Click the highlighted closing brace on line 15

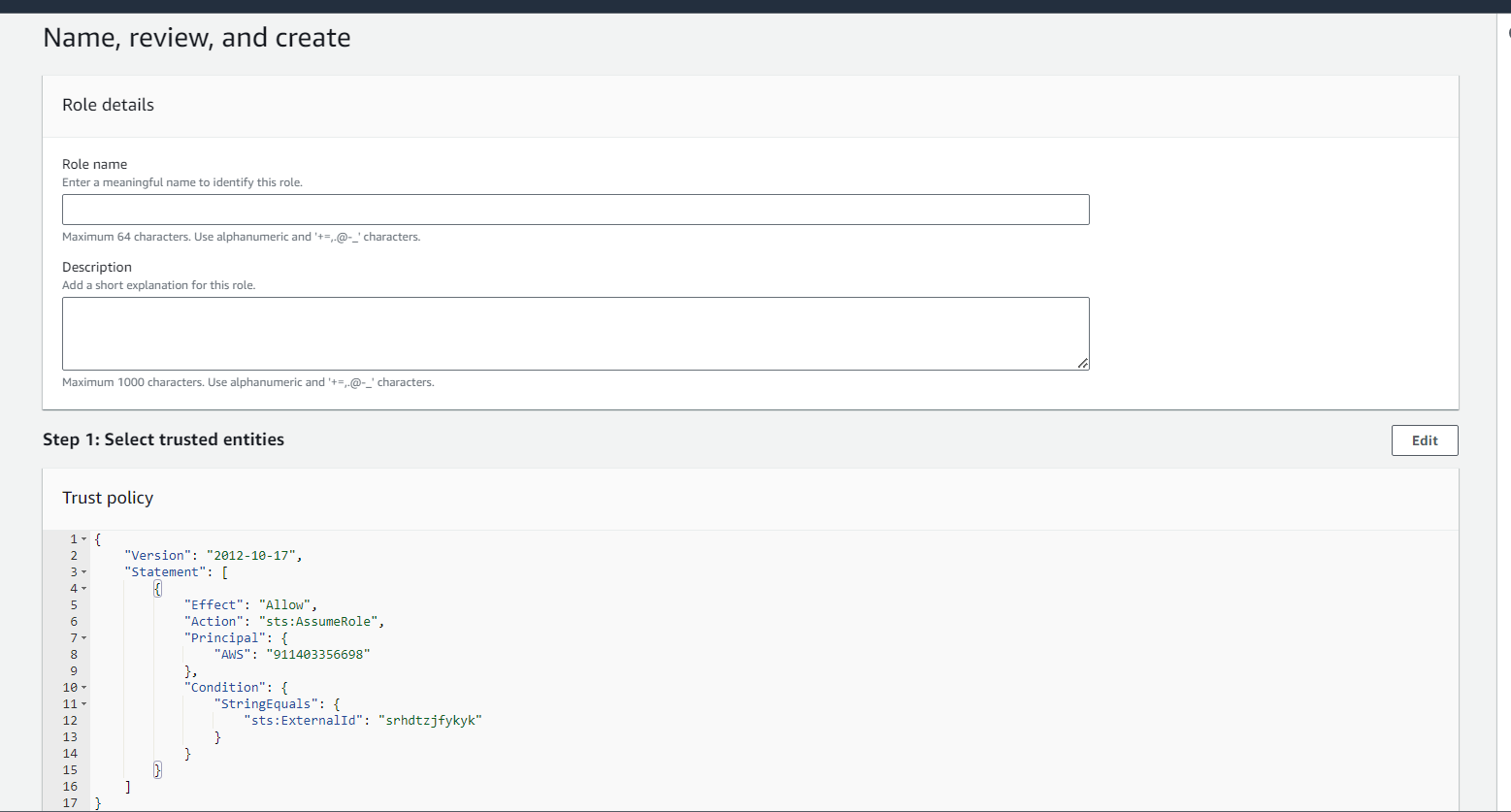(x=158, y=770)
